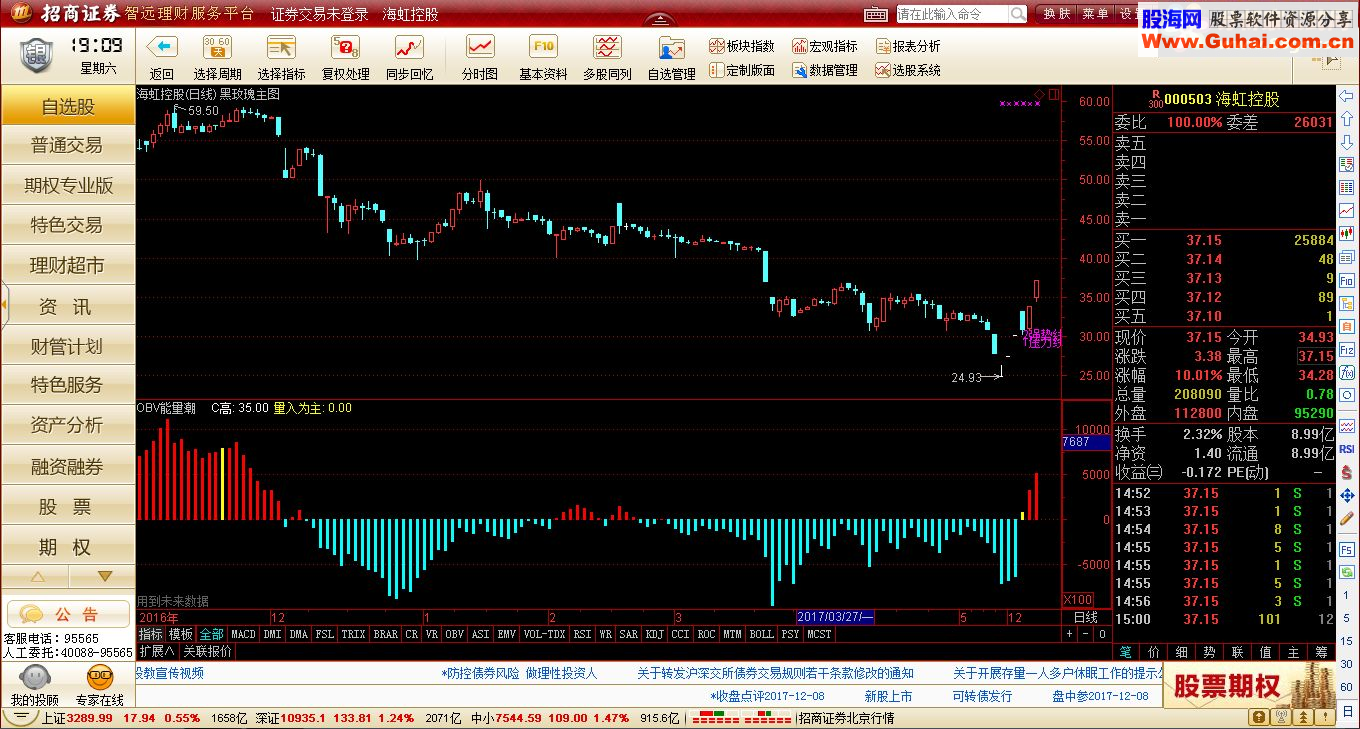Select the 势 trend tab
Screen dimensions: 1360x729
click(1209, 651)
